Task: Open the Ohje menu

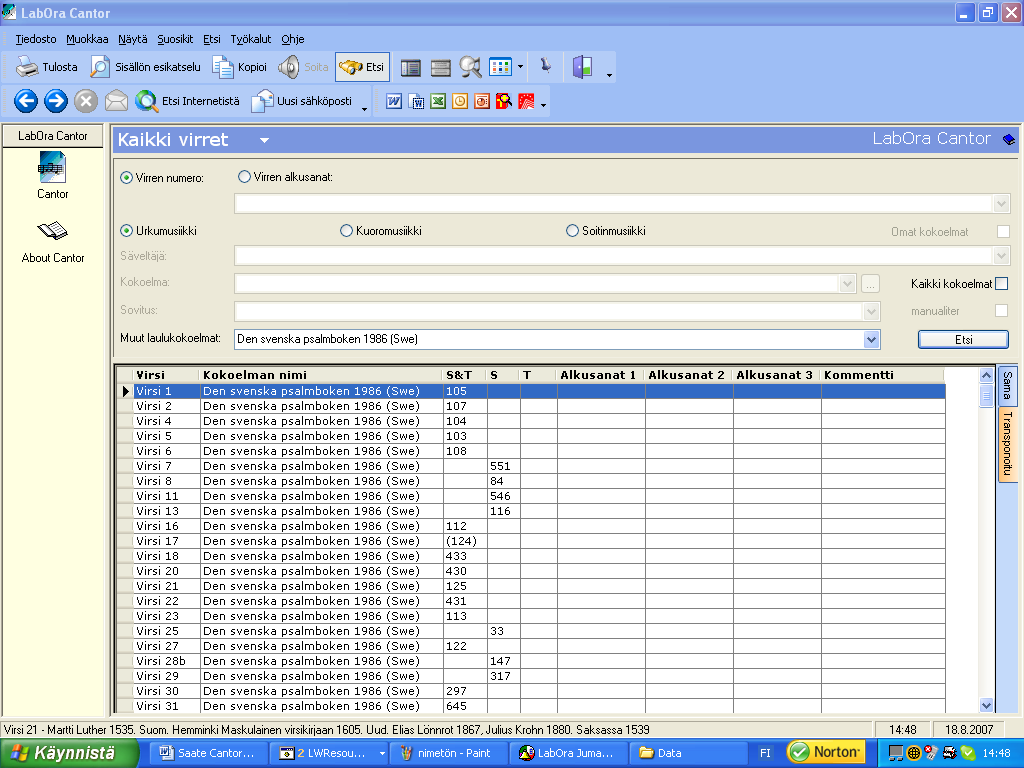Action: [x=293, y=39]
